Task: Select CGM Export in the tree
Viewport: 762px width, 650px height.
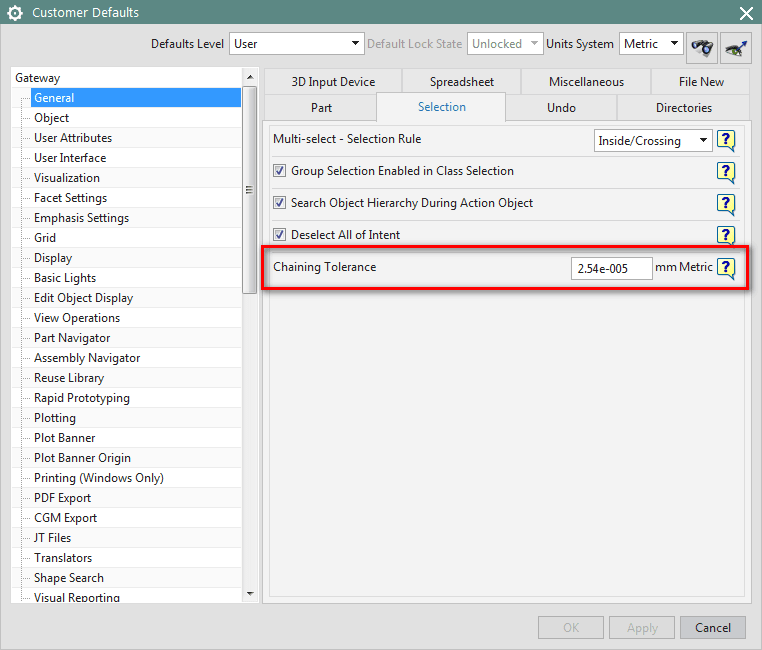Action: (65, 518)
